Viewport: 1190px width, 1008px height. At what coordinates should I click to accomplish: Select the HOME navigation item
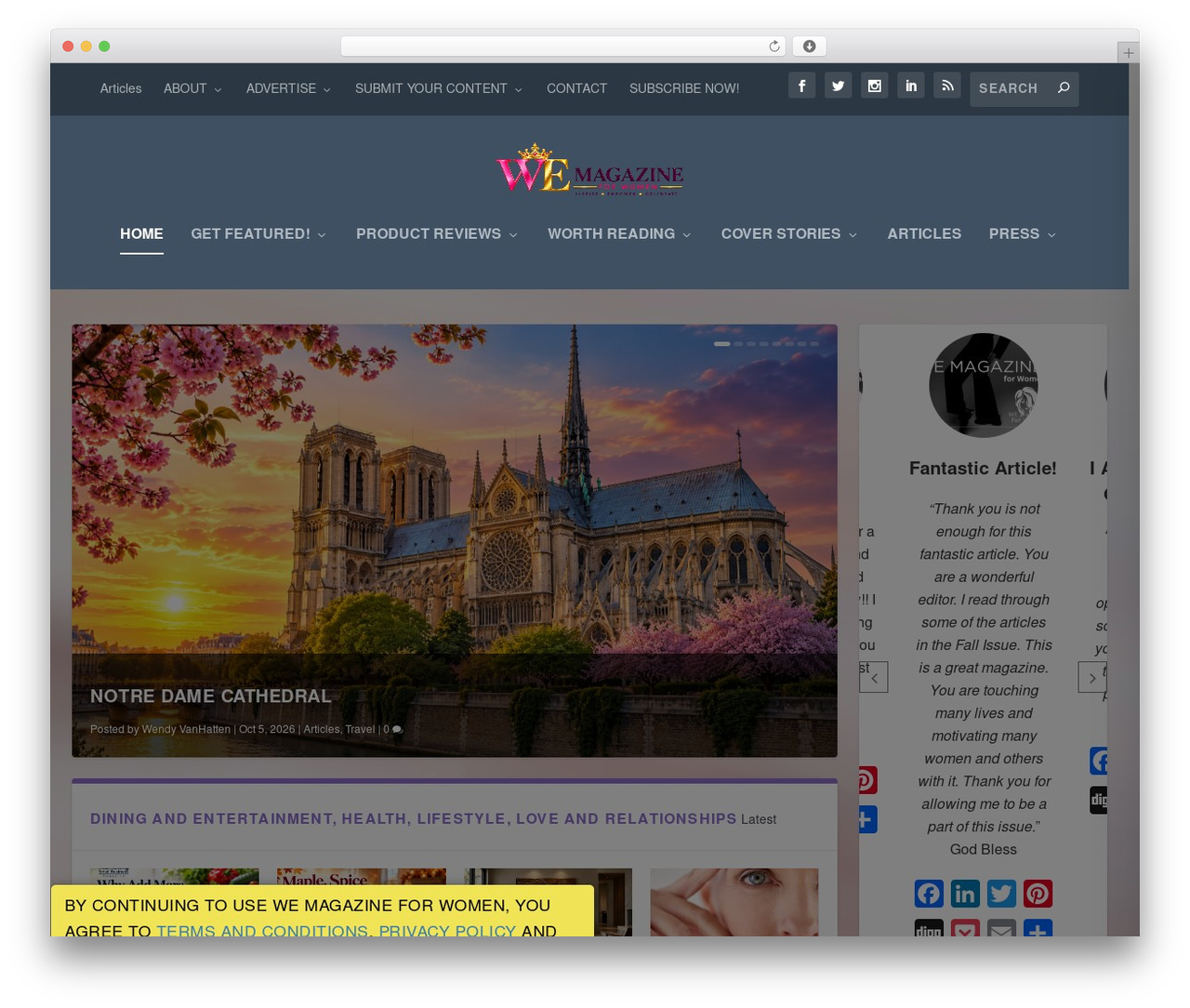(141, 234)
